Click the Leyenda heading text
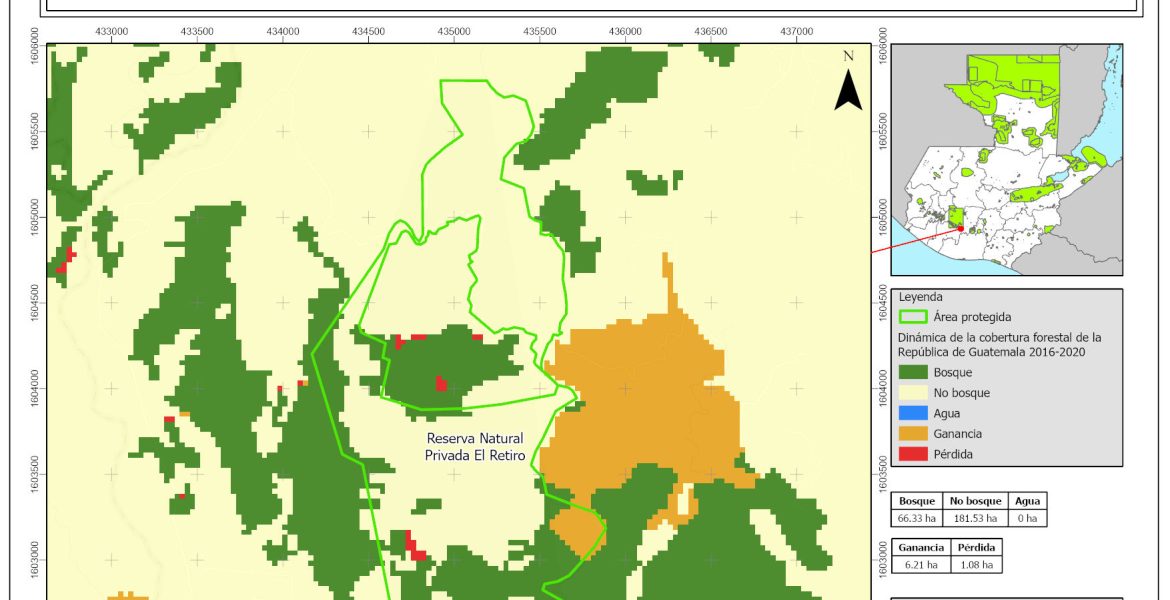 [922, 297]
